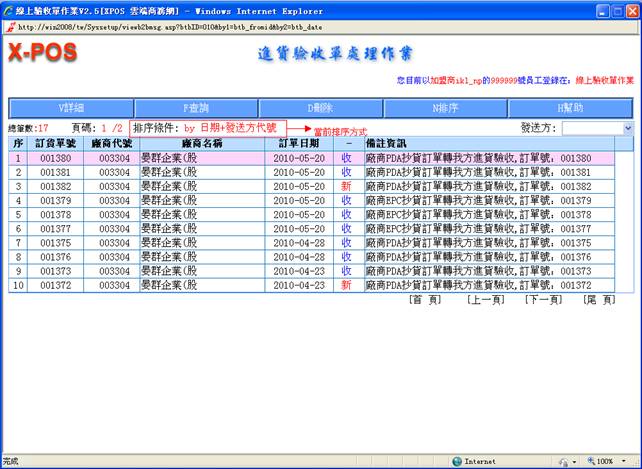Viewport: 642px width, 469px height.
Task: Open the H幫助 help menu
Action: coord(570,107)
